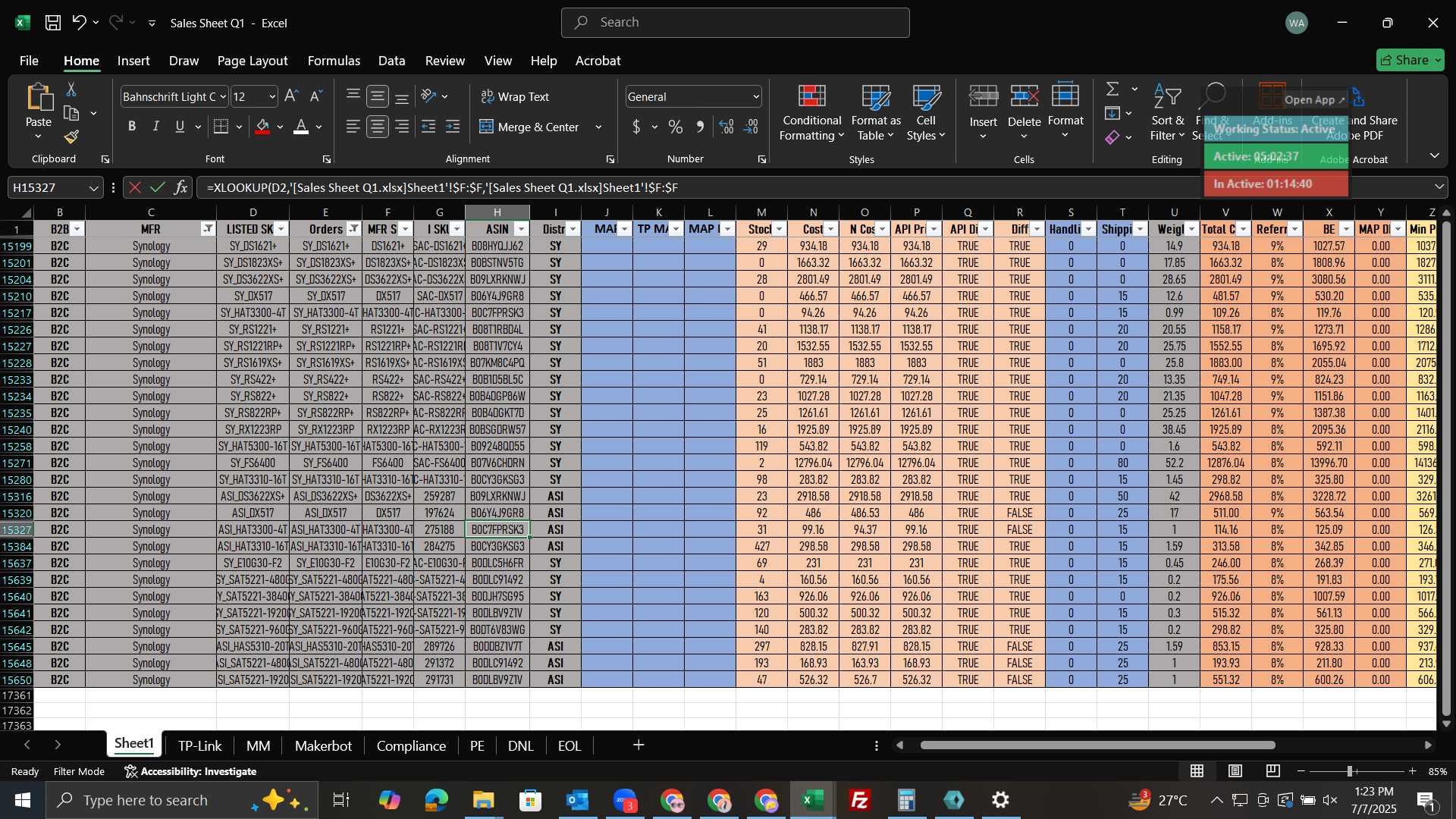Image resolution: width=1456 pixels, height=819 pixels.
Task: Open the number format General dropdown
Action: pyautogui.click(x=756, y=96)
